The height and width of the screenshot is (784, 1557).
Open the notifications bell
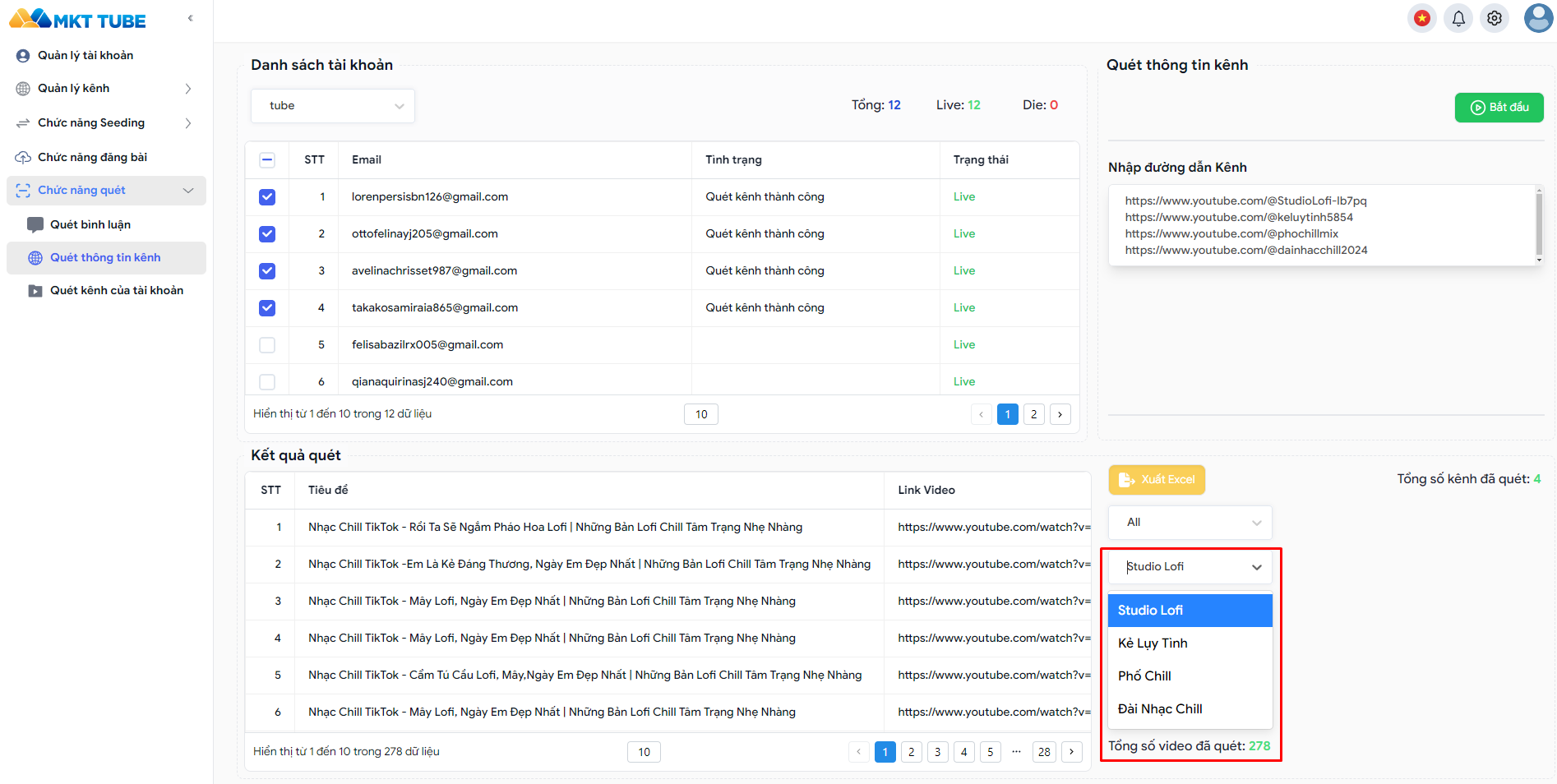[1458, 18]
